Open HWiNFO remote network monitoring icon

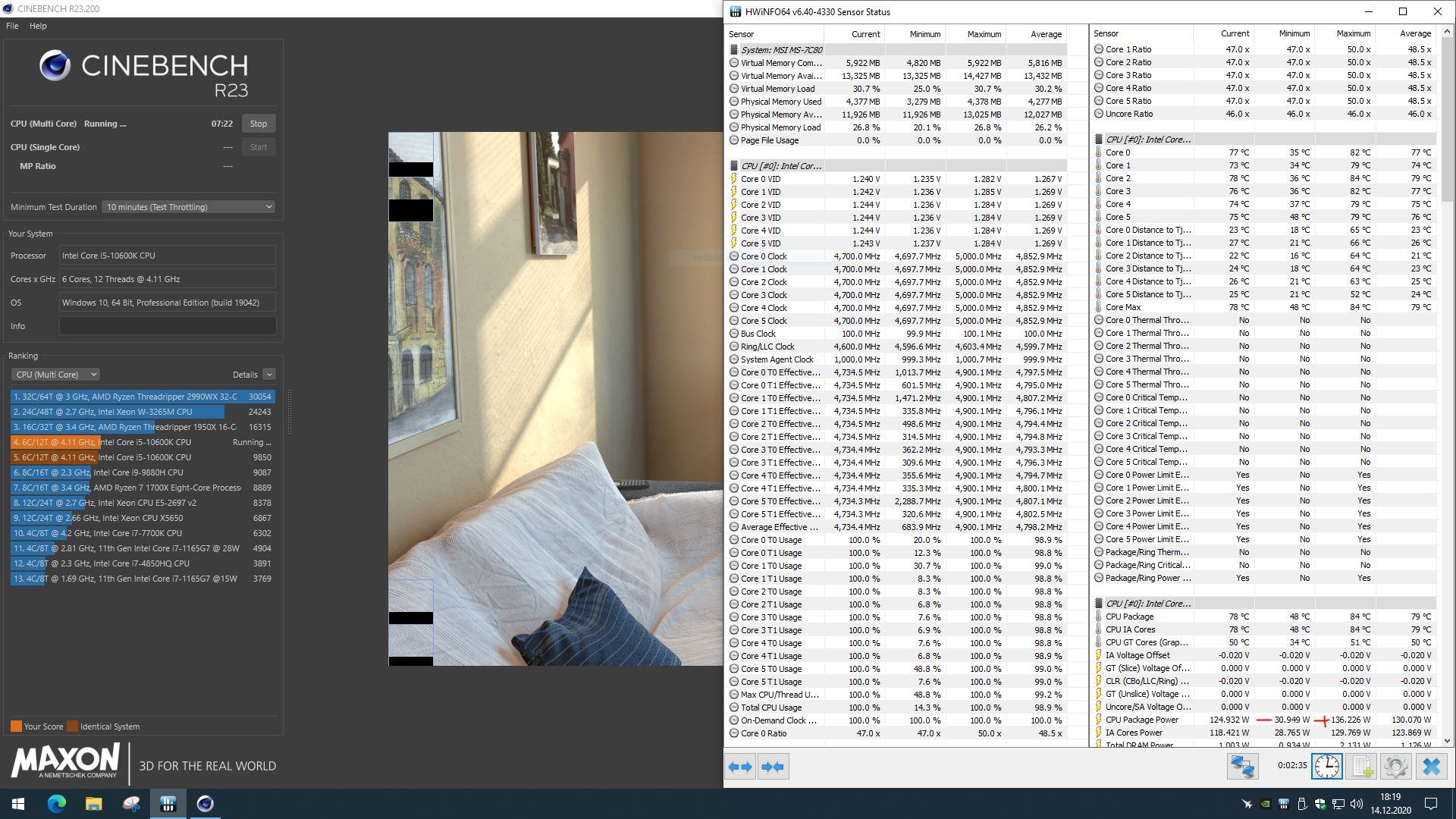(x=1242, y=767)
